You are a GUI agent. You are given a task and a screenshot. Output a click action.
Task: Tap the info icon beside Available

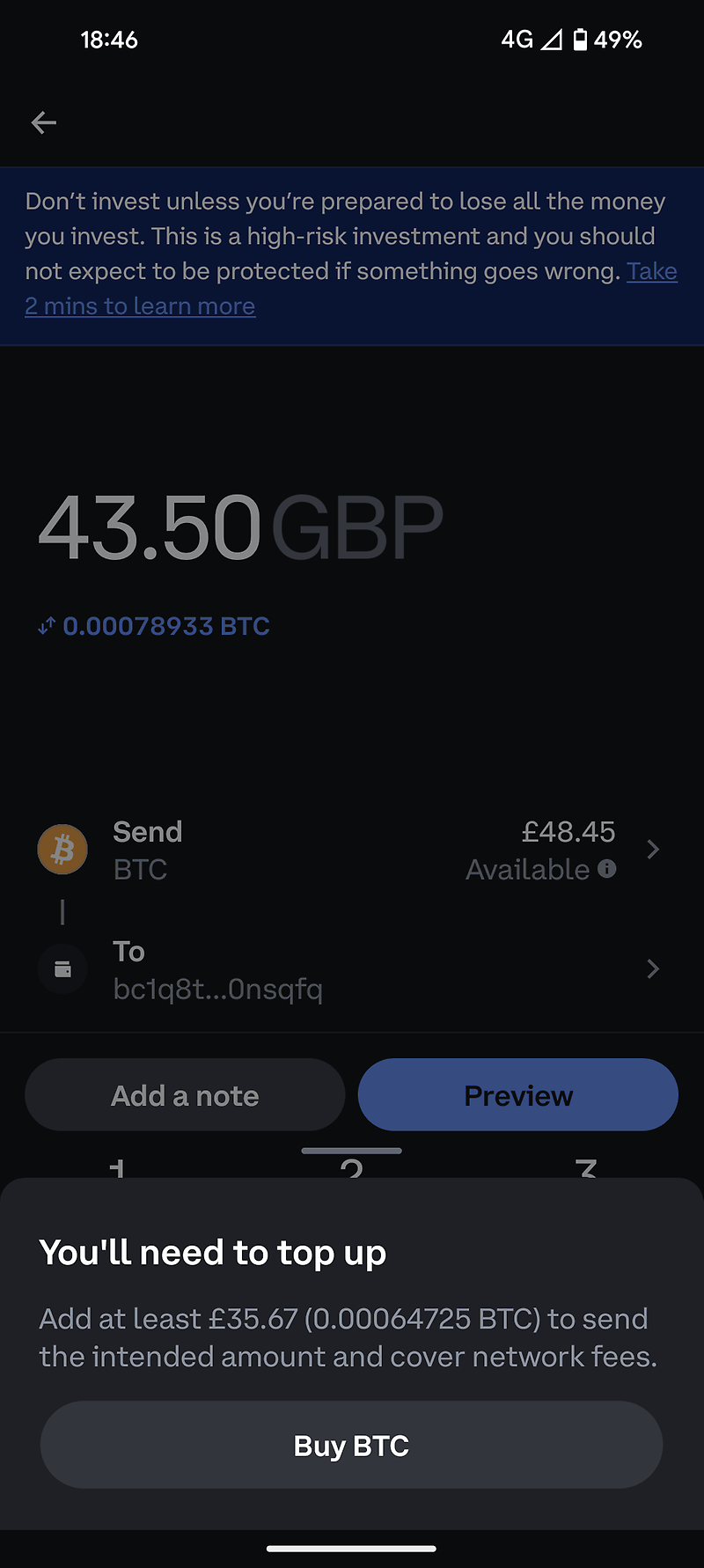607,869
